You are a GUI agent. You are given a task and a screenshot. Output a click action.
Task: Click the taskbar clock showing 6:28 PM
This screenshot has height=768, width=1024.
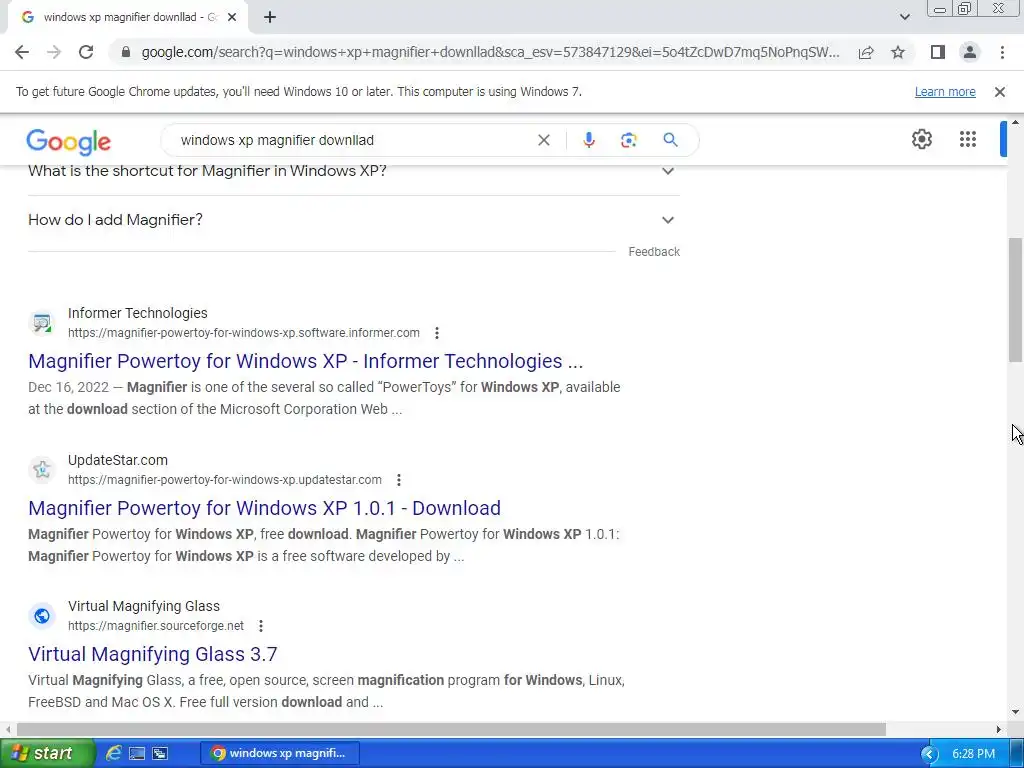(973, 754)
